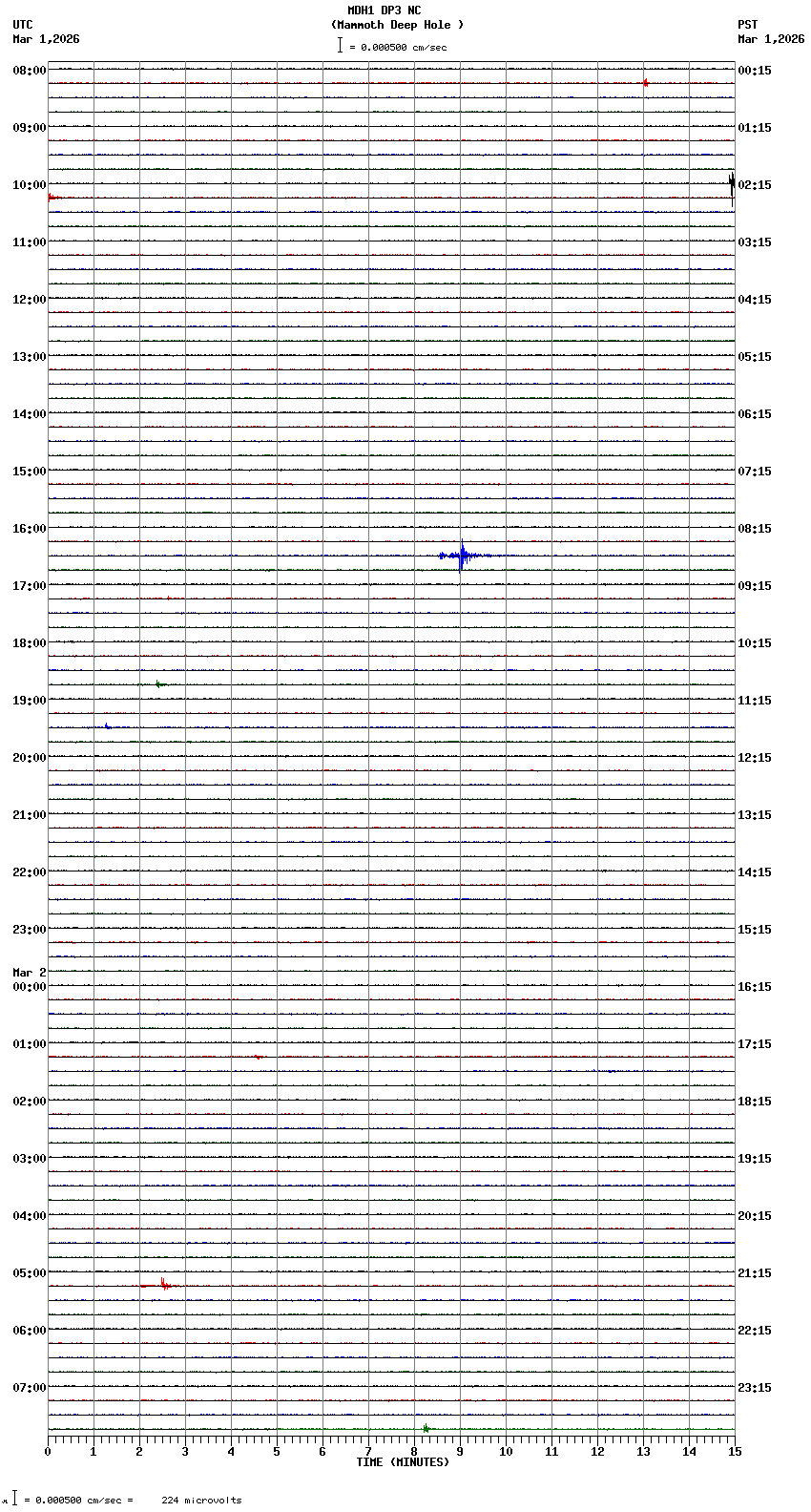Click the Mar 1,2026 date under PST

771,39
